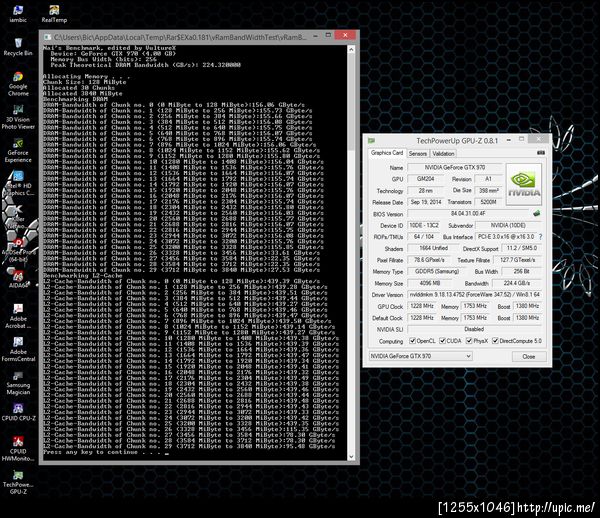
Task: Open the NVIDIA GeForce GTX 970 GPU dropdown
Action: click(420, 356)
